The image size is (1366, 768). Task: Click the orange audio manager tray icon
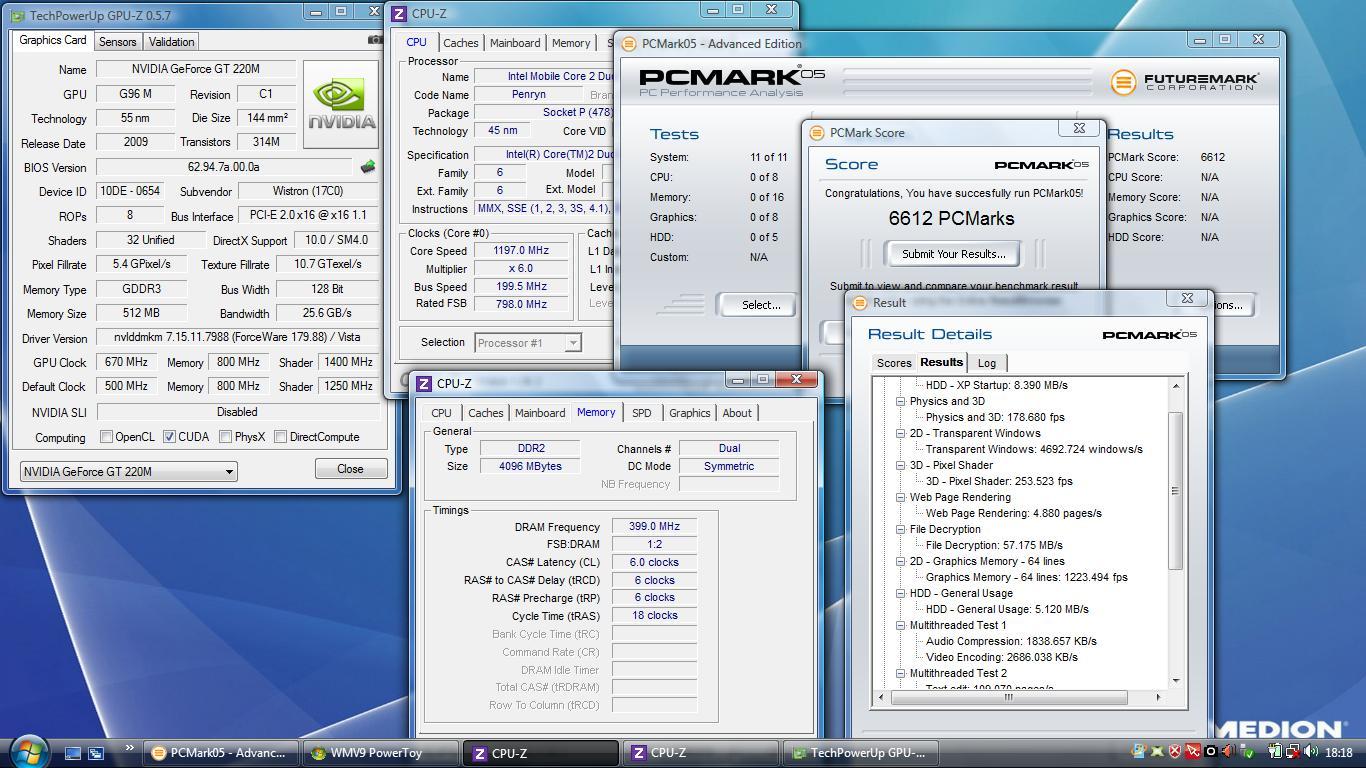click(1228, 752)
